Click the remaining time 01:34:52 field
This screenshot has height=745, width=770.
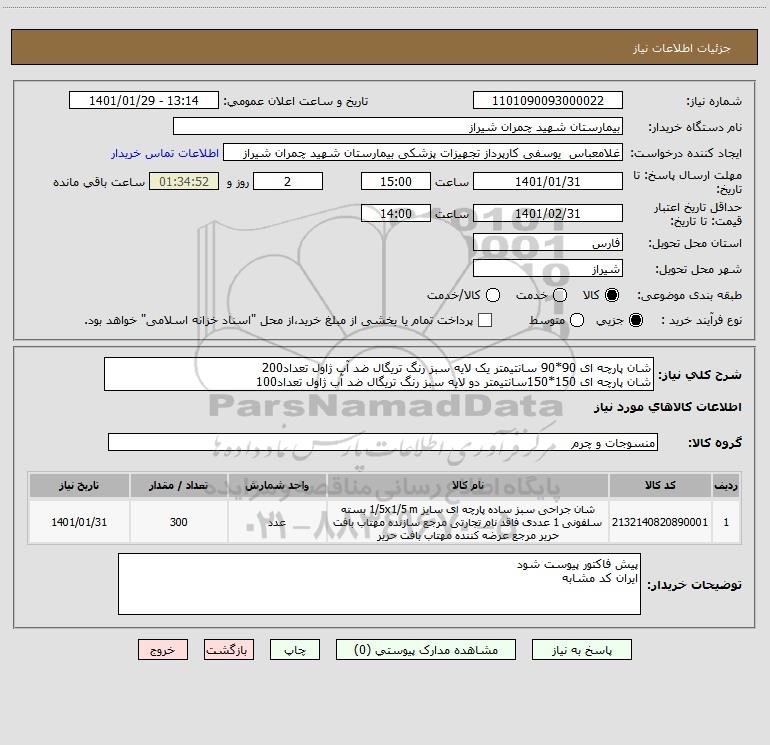point(184,181)
